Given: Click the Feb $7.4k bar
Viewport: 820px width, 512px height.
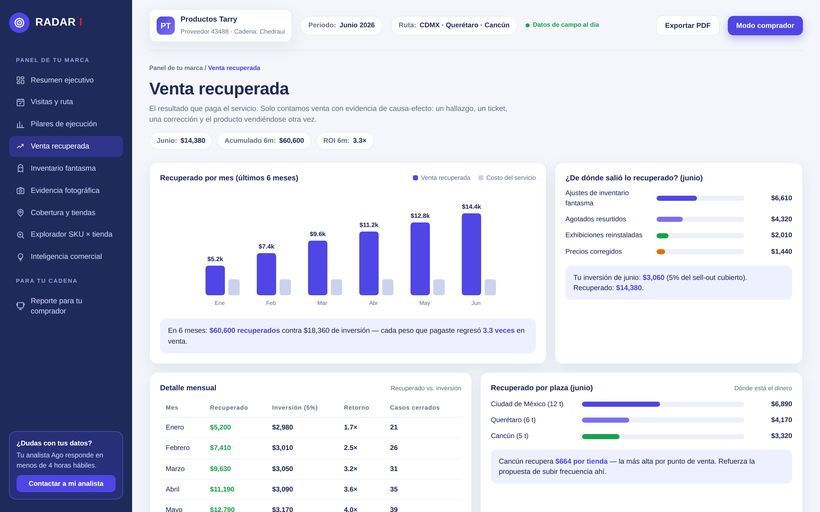Looking at the screenshot, I should point(266,274).
